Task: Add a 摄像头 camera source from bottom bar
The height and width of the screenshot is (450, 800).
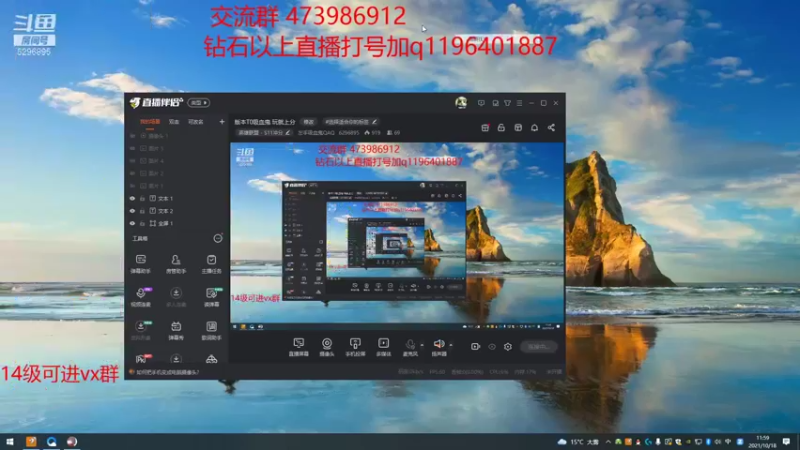Action: (327, 347)
